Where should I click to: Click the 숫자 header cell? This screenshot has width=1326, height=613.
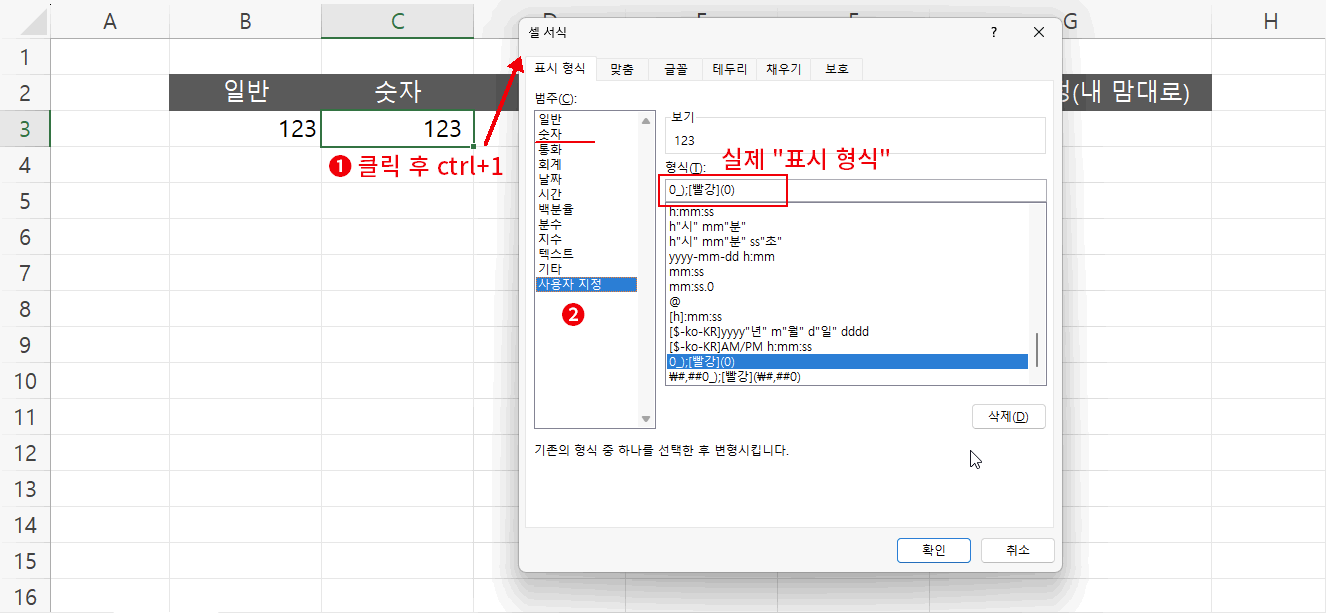(397, 93)
